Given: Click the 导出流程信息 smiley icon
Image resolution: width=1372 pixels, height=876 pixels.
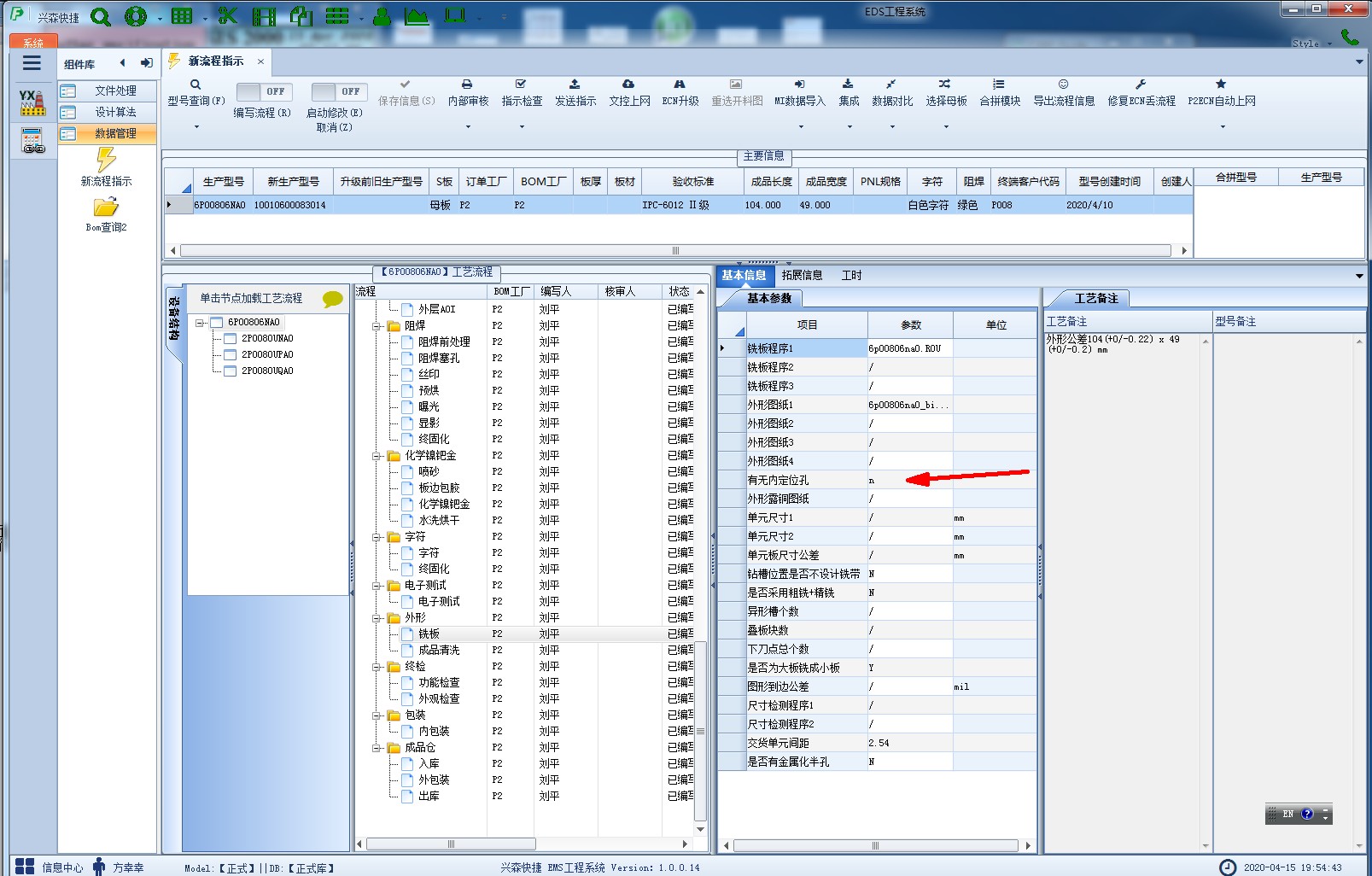Looking at the screenshot, I should coord(1063,85).
